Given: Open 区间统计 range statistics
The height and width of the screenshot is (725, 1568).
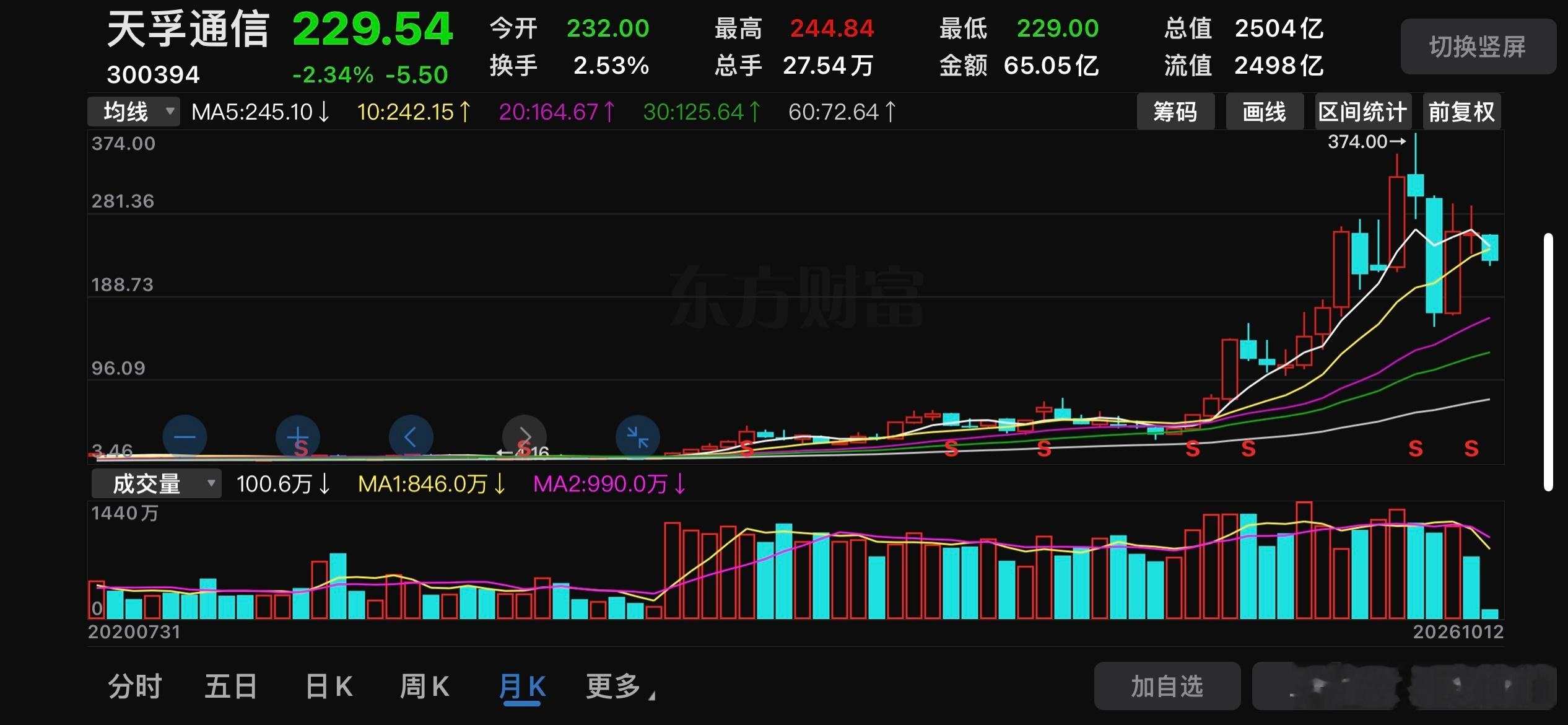Looking at the screenshot, I should tap(1363, 112).
